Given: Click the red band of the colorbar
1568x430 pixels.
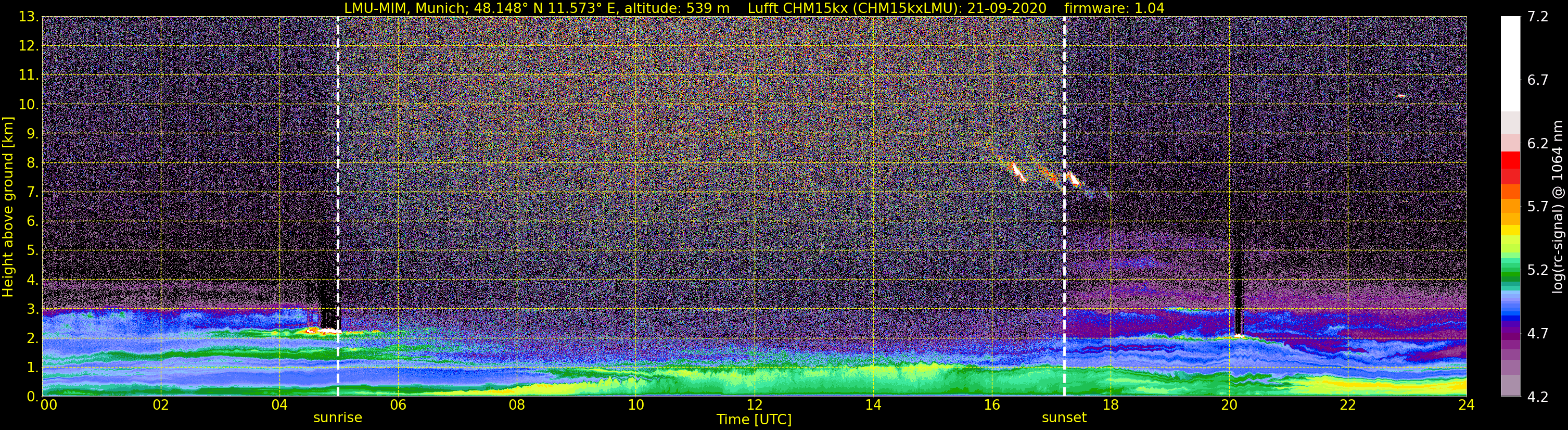Looking at the screenshot, I should 1510,168.
